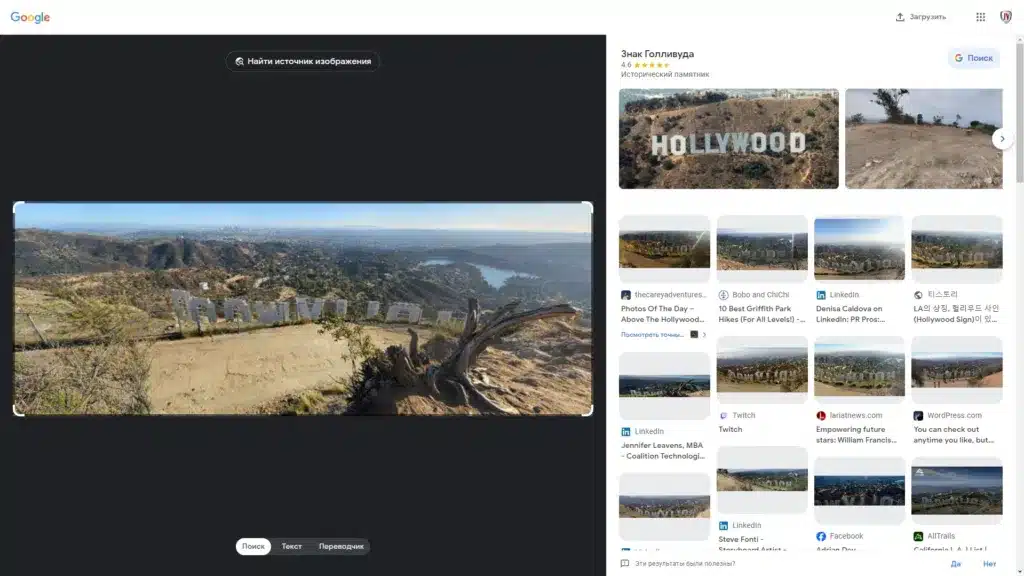Switch to the Текст tab
1024x576 pixels.
291,547
